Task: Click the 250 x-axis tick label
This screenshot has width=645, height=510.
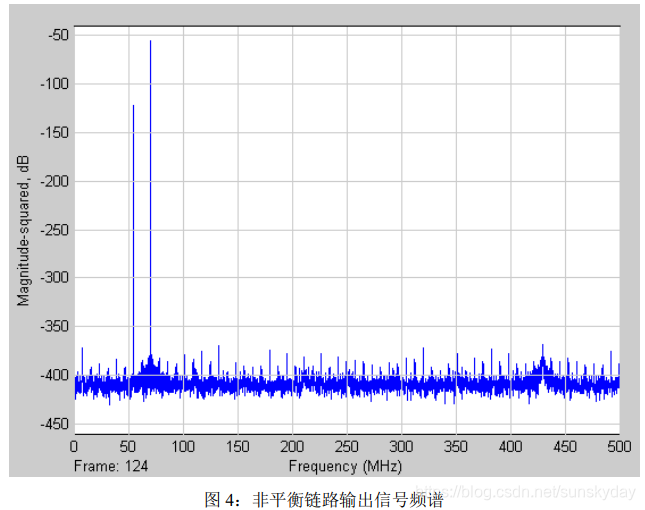Action: [x=347, y=446]
